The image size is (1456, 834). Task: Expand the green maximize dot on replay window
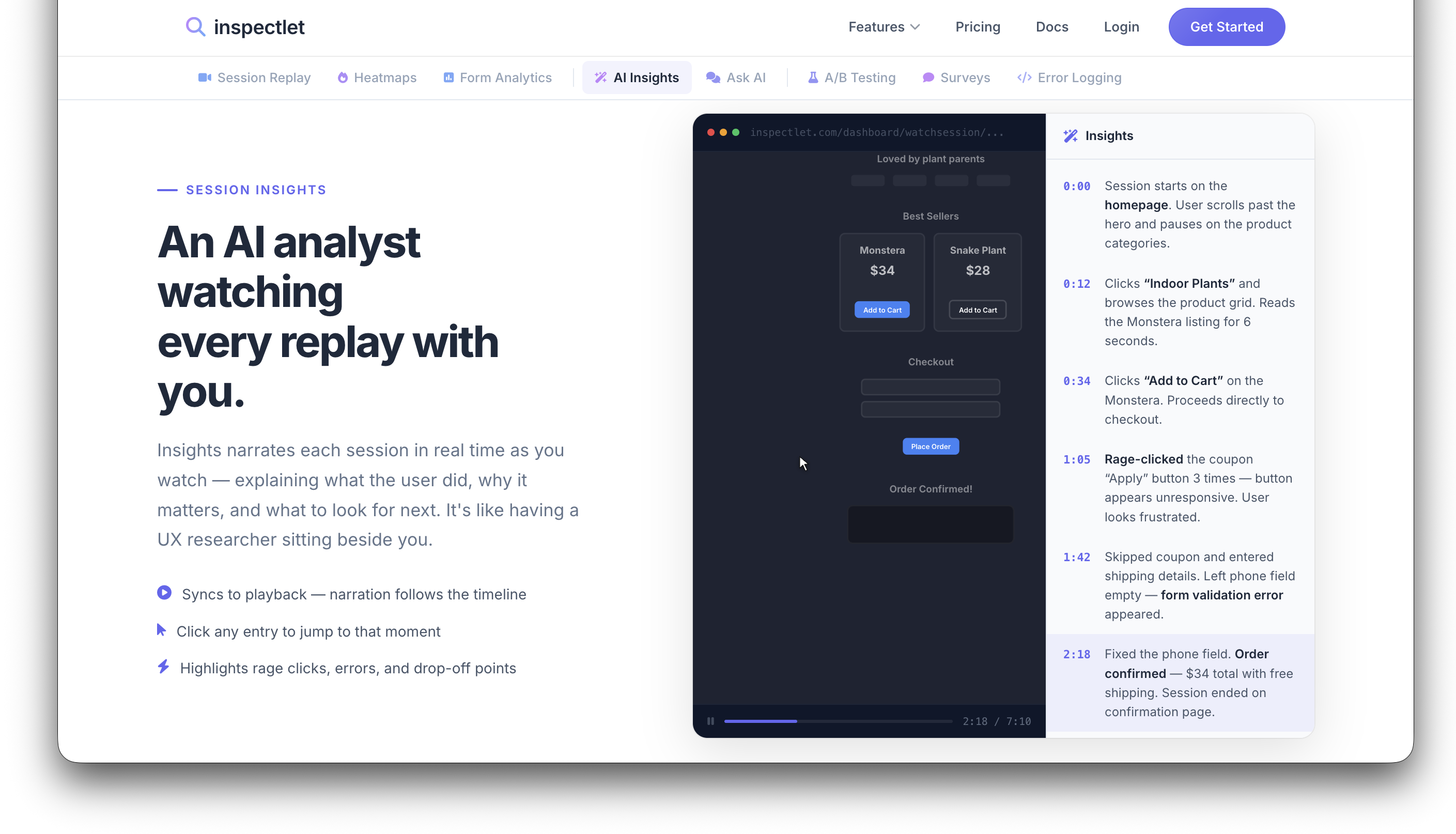(x=736, y=132)
